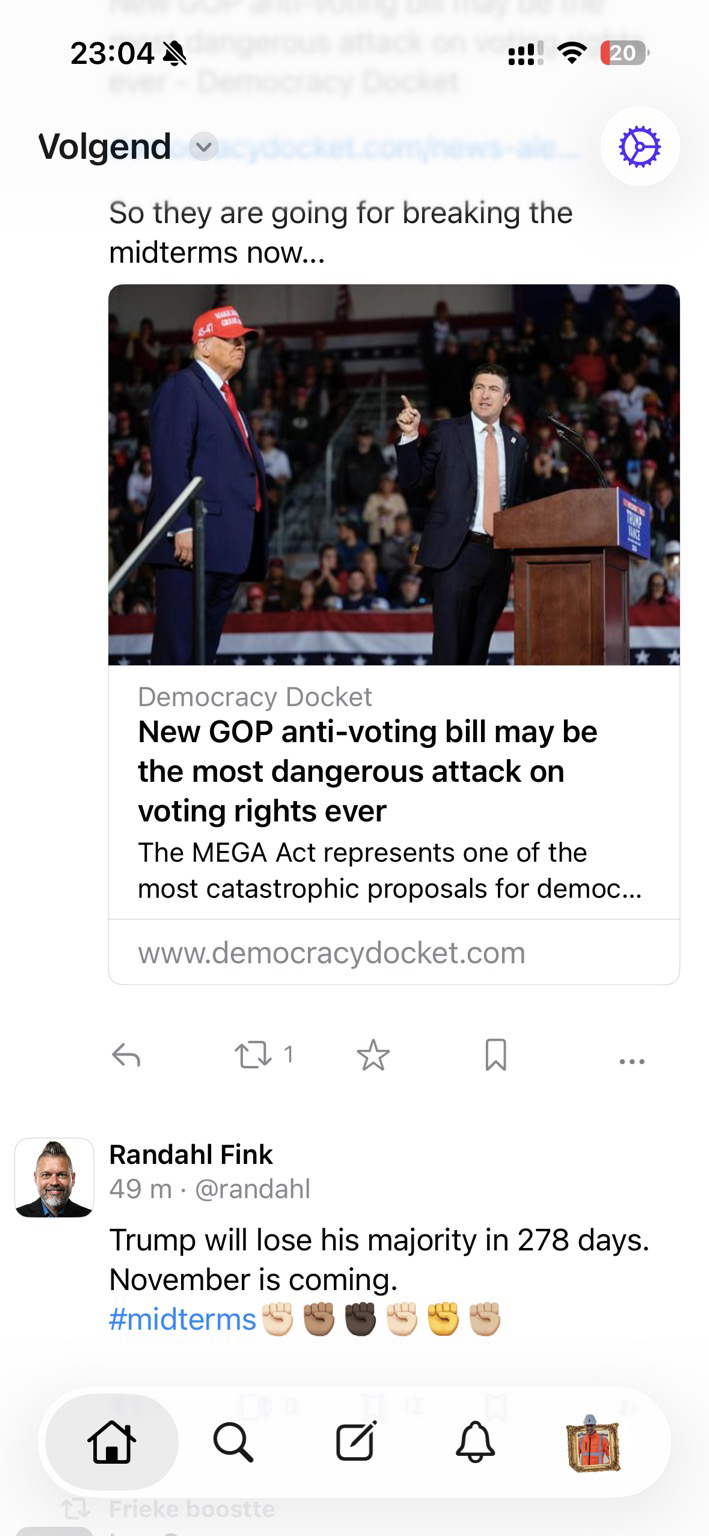The width and height of the screenshot is (709, 1536).
Task: Tap the reply arrow icon under the post
Action: [126, 1055]
